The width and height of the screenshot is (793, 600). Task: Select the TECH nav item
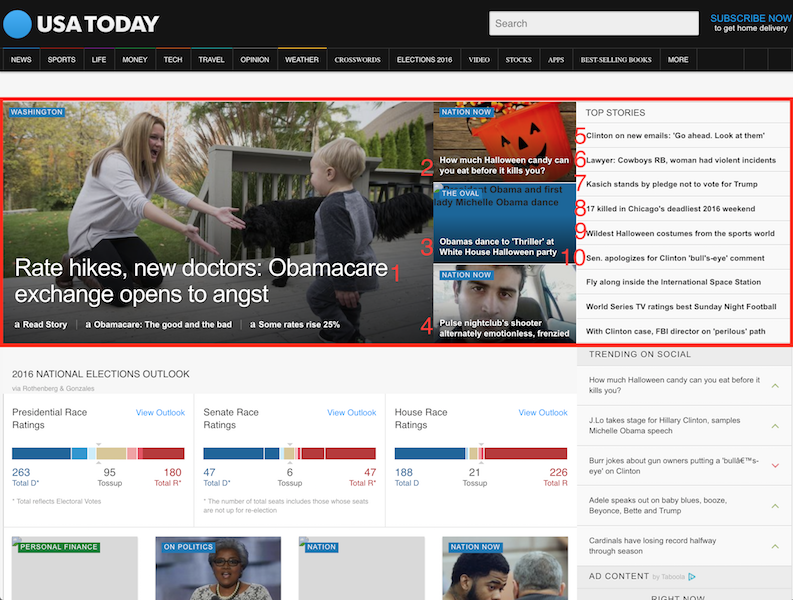click(173, 60)
